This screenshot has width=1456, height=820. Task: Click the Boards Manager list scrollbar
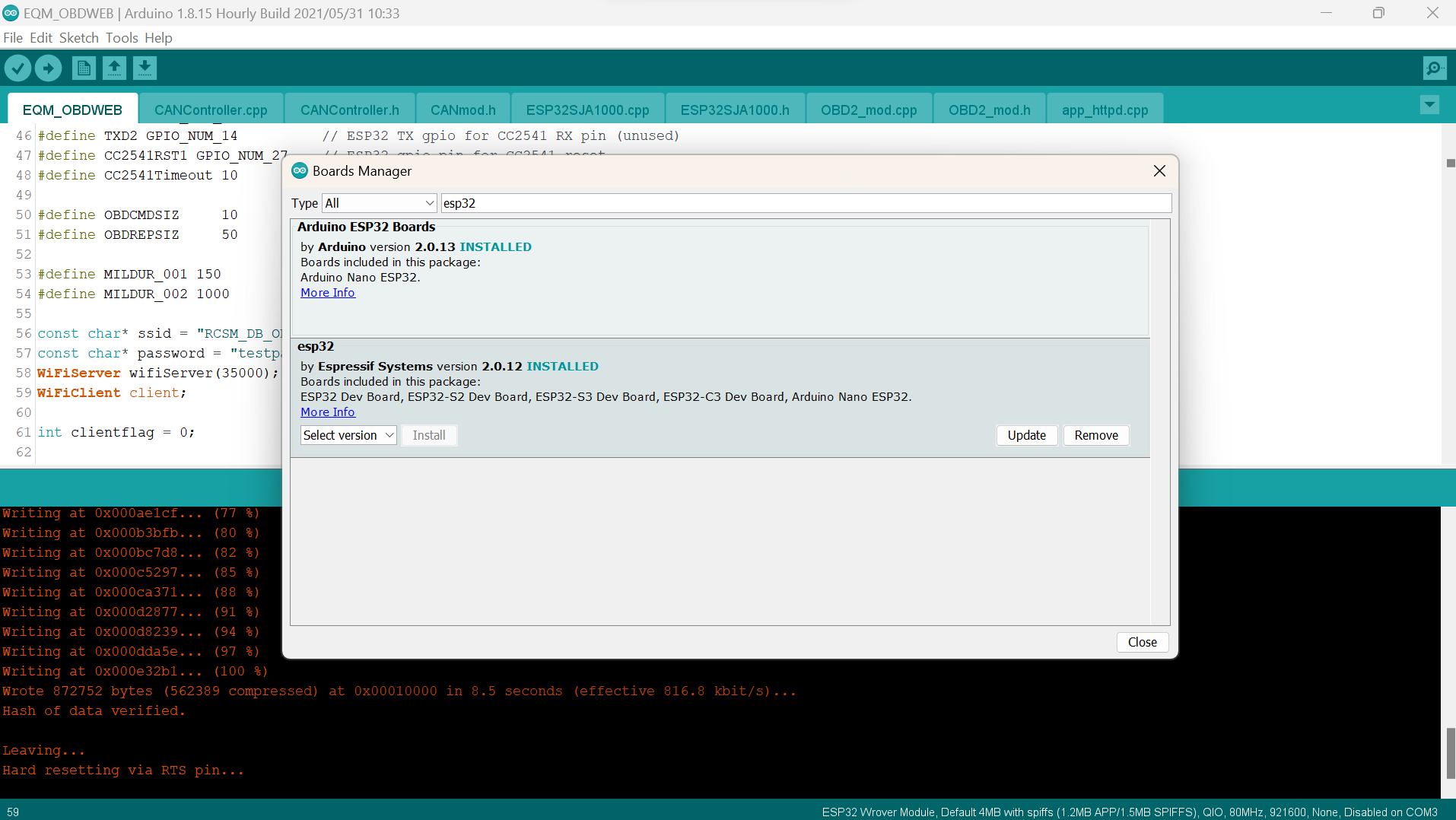[x=1159, y=422]
